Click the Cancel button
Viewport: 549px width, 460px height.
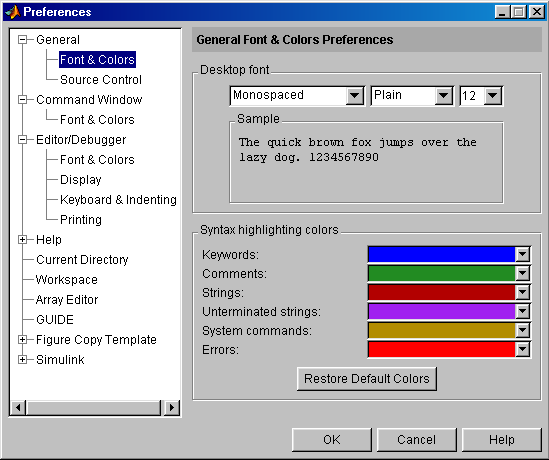click(417, 440)
